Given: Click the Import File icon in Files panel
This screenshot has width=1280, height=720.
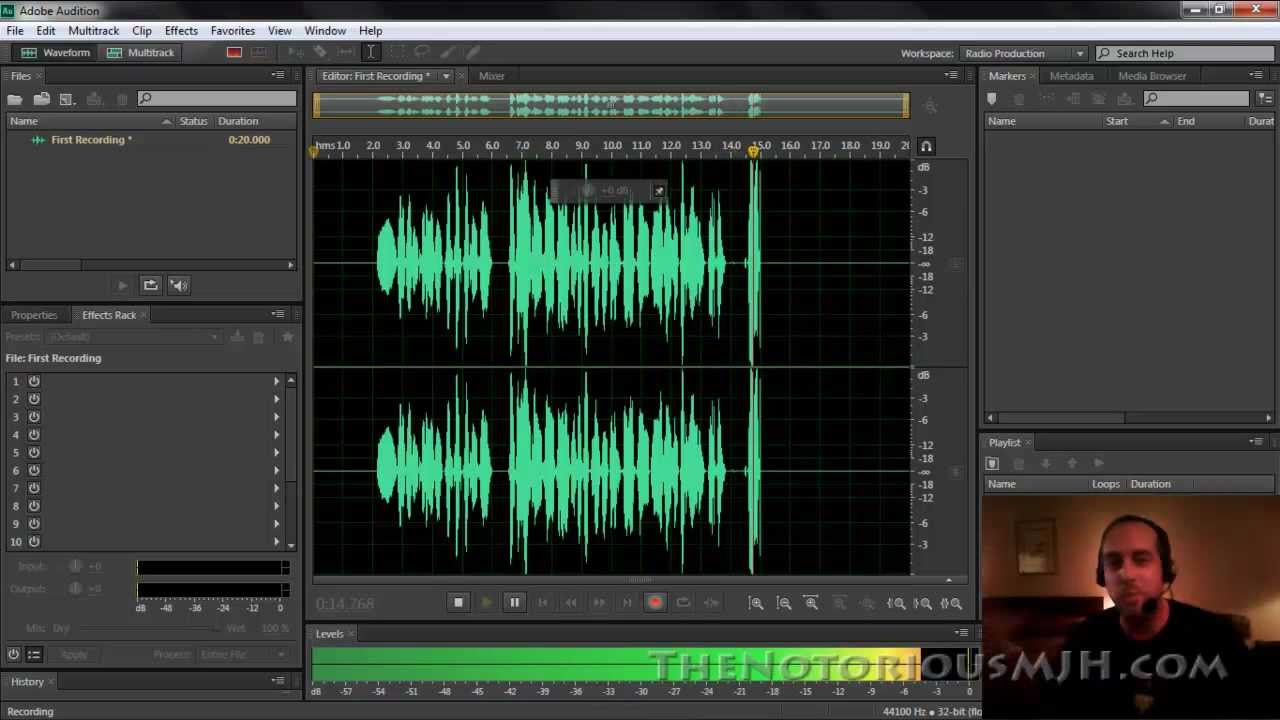Looking at the screenshot, I should click(x=41, y=99).
